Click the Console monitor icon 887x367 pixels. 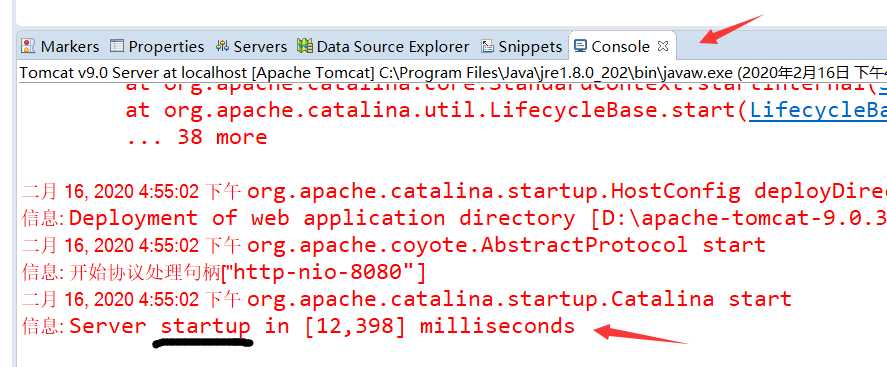click(x=580, y=46)
